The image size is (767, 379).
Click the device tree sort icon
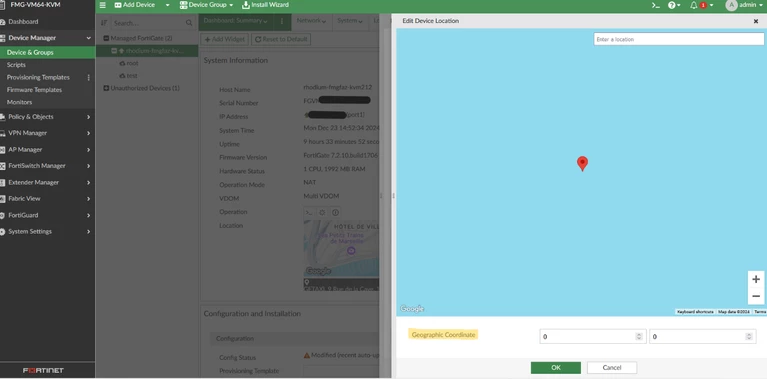[104, 23]
